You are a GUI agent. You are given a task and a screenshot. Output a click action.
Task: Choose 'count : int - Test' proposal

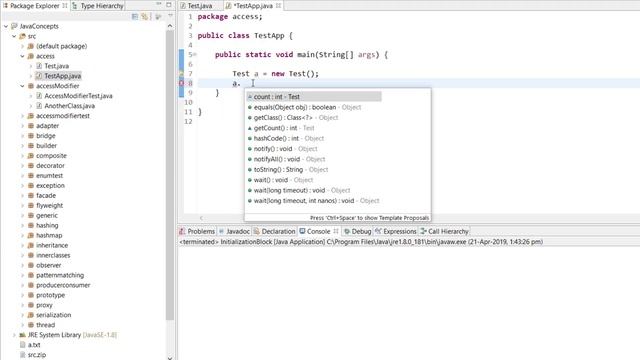[x=314, y=97]
